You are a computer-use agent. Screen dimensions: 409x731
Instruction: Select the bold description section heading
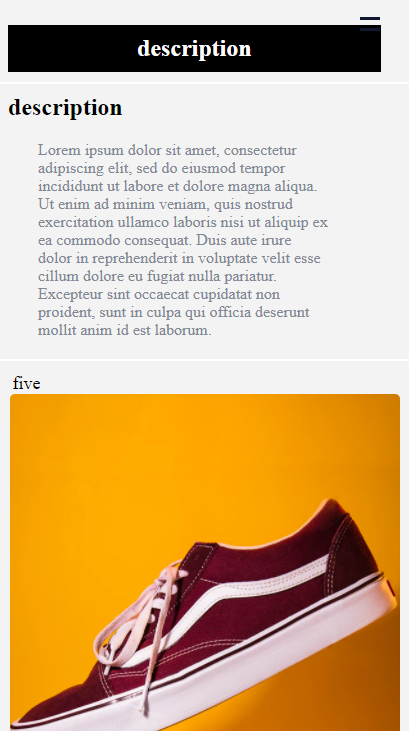coord(65,108)
